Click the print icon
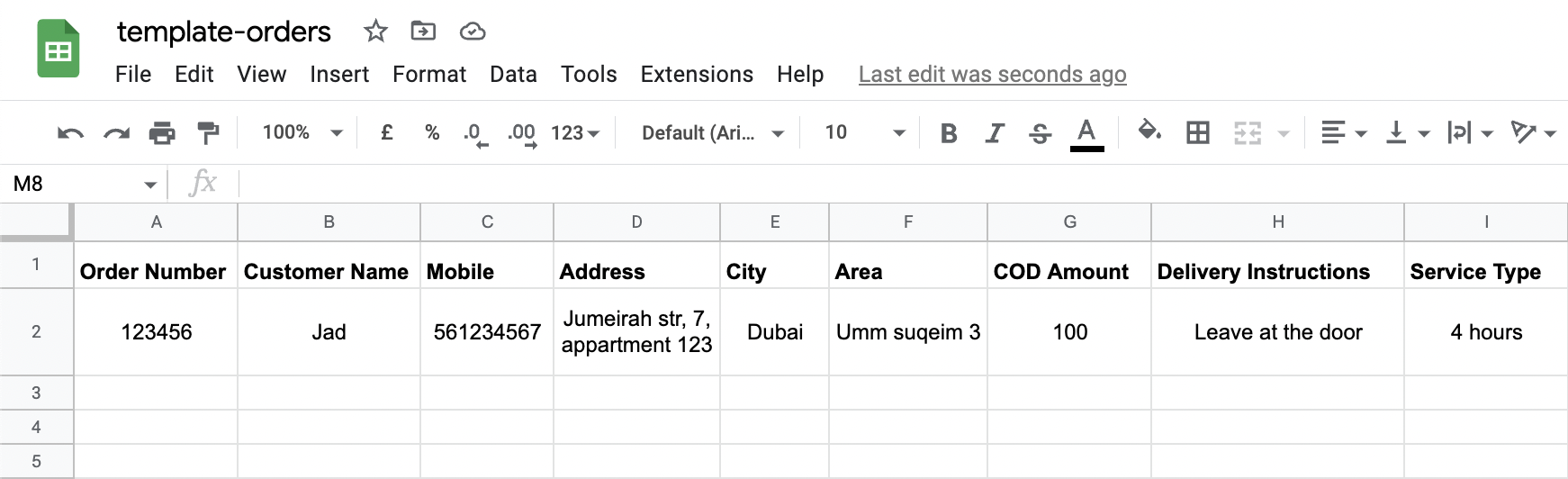Screen dimensions: 1568x479 click(162, 134)
